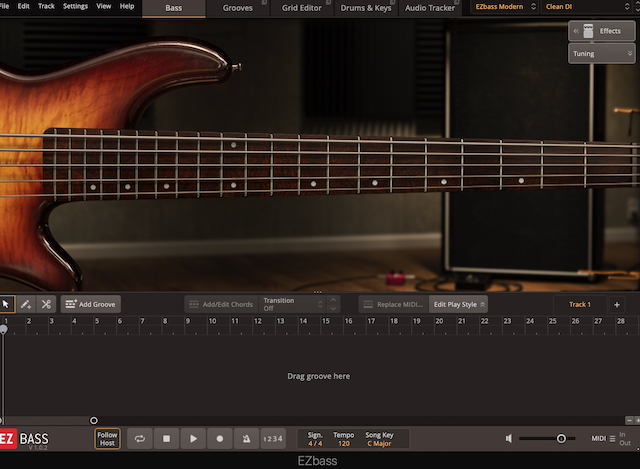This screenshot has width=640, height=469.
Task: Detach the Drums & Keys tab icon
Action: point(392,2)
